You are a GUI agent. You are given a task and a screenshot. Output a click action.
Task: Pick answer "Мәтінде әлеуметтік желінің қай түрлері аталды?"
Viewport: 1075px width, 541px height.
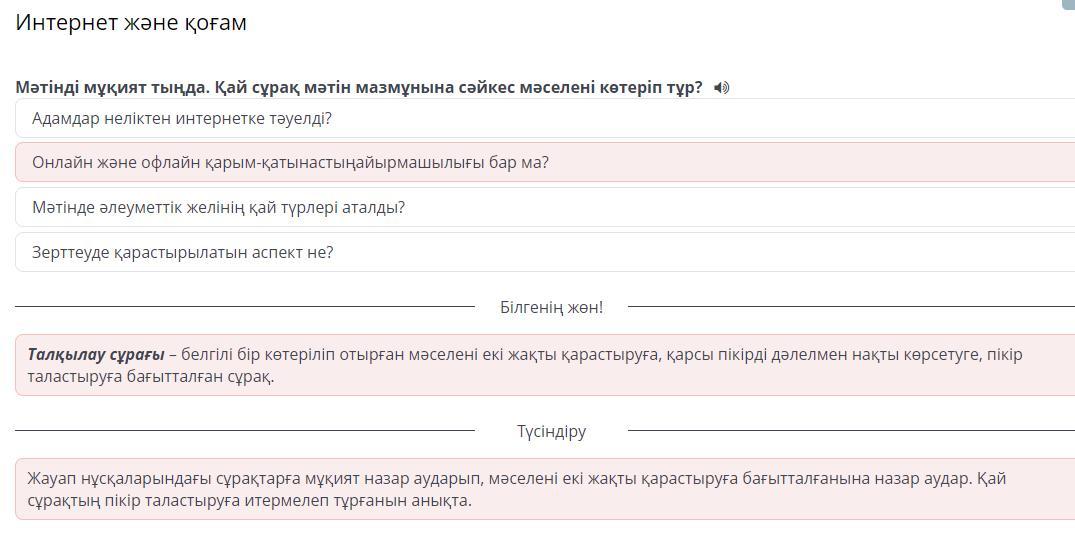coord(218,208)
